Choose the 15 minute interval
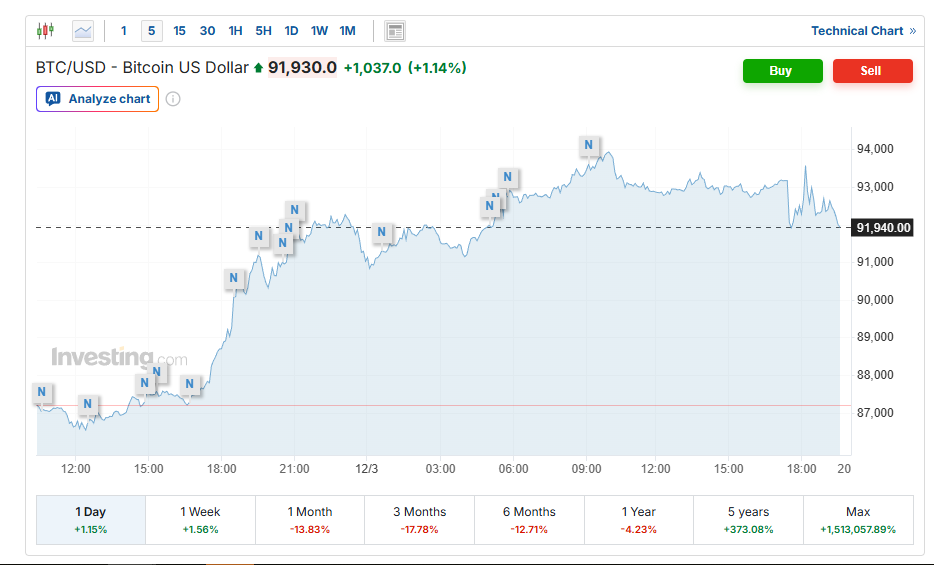The width and height of the screenshot is (934, 565). coord(179,31)
